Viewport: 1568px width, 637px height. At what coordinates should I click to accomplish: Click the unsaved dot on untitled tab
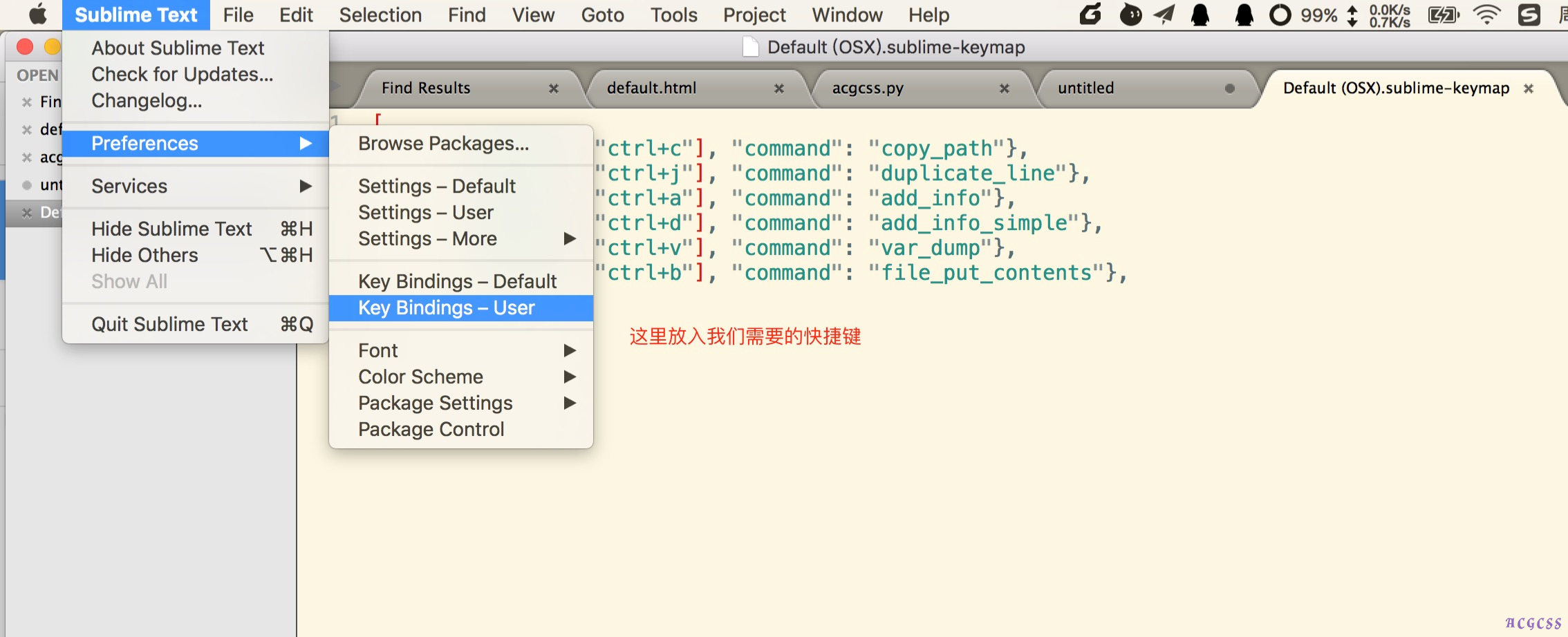pos(1229,88)
